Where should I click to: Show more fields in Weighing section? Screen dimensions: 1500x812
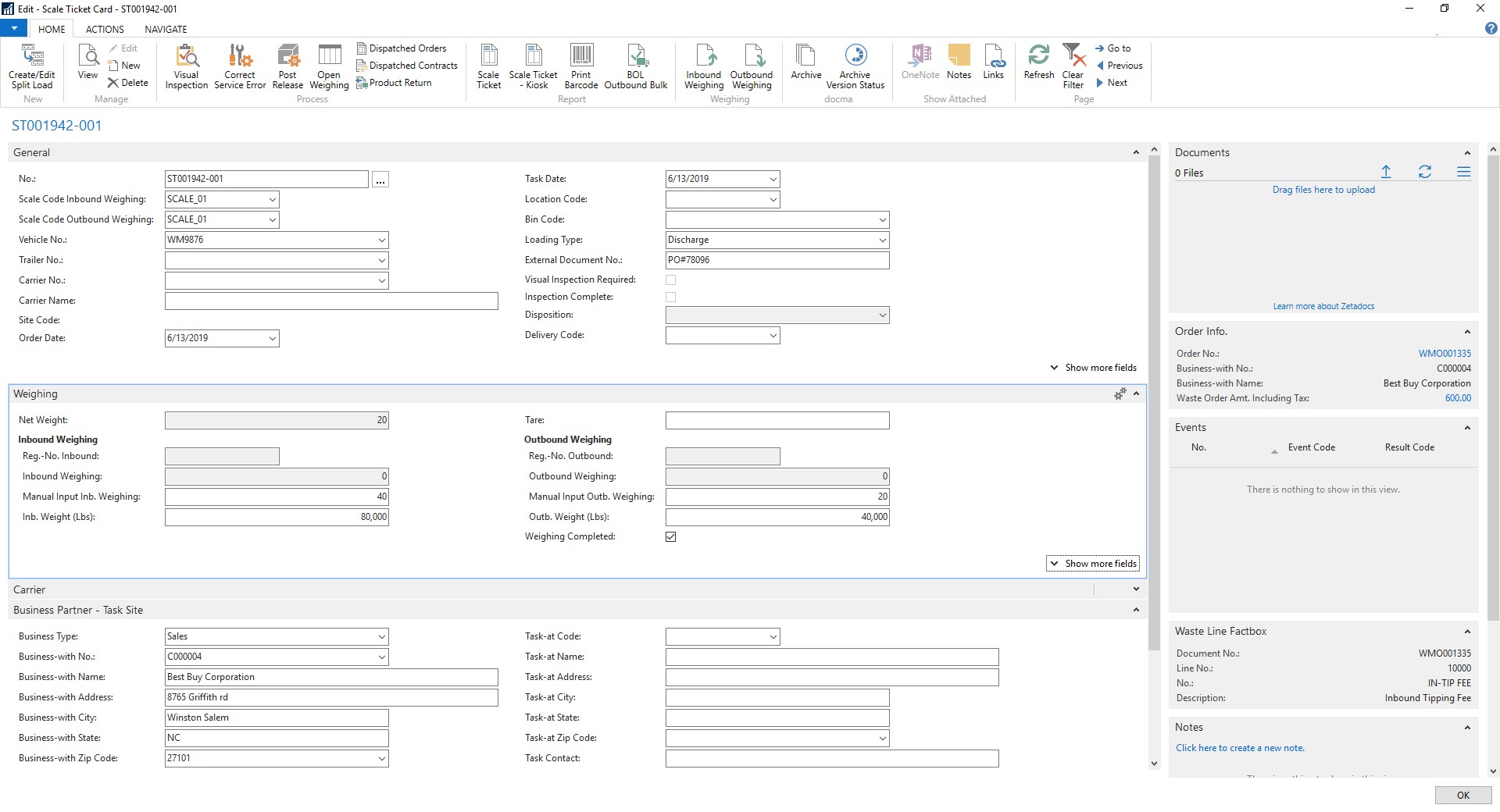click(x=1093, y=563)
